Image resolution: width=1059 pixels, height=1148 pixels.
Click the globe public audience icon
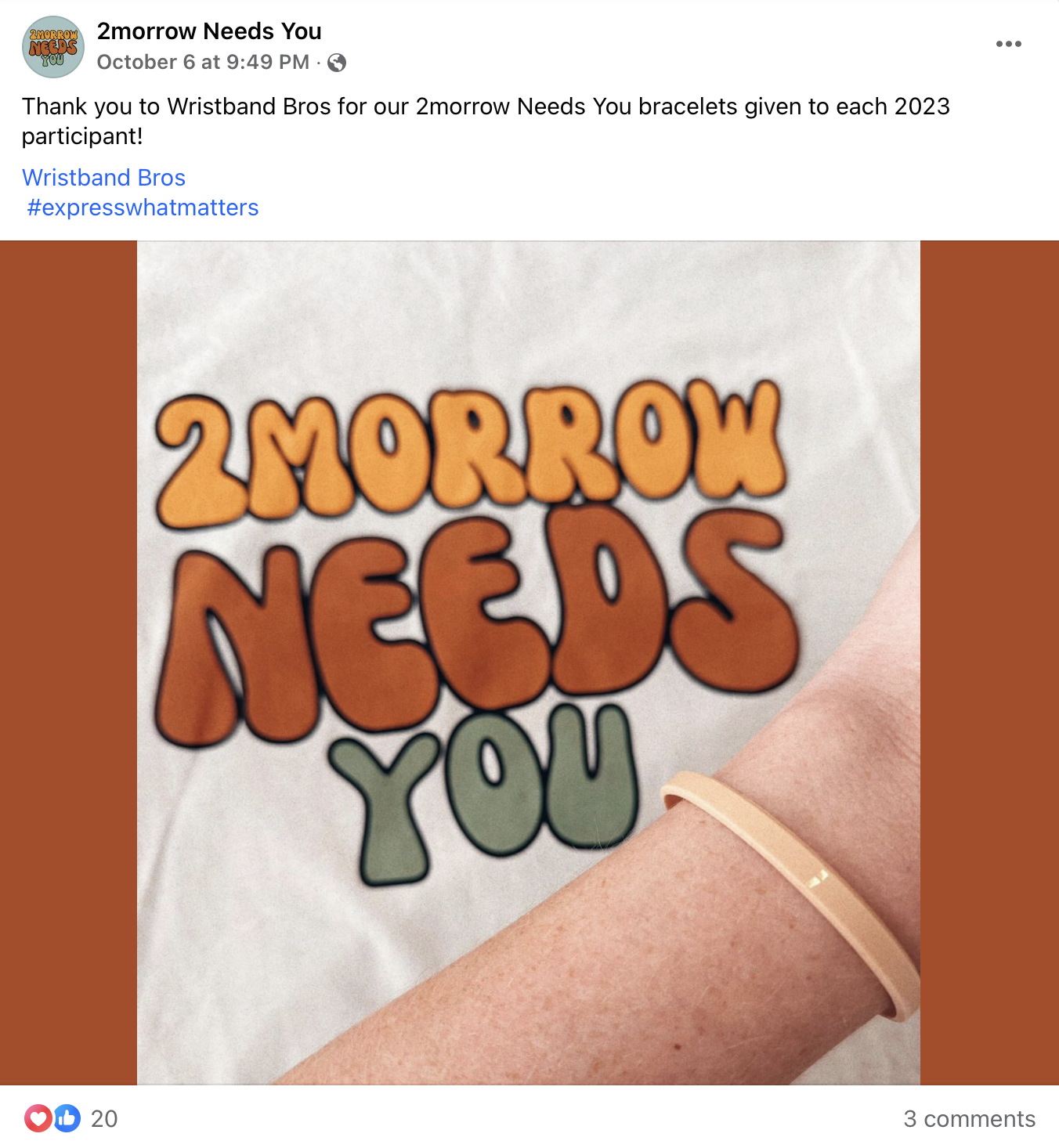[x=337, y=63]
